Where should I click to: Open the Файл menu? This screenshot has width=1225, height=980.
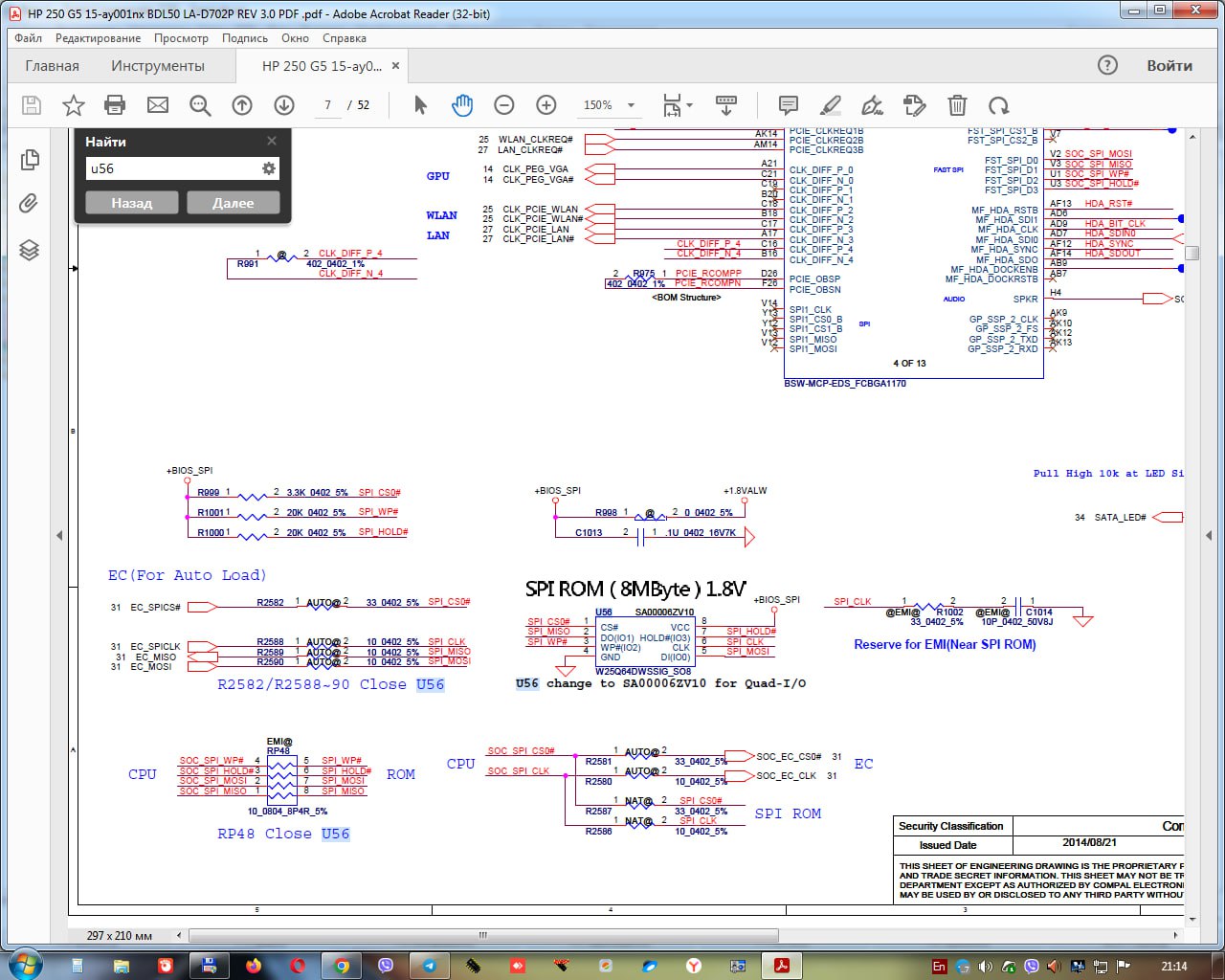point(28,38)
